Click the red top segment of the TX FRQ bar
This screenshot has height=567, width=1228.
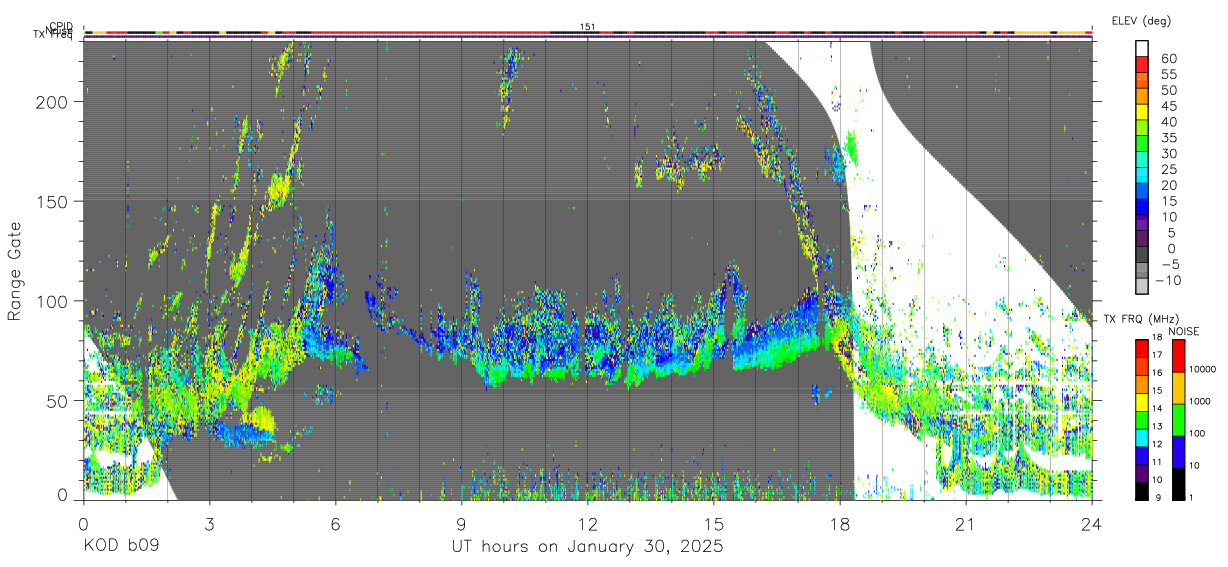(x=1142, y=349)
